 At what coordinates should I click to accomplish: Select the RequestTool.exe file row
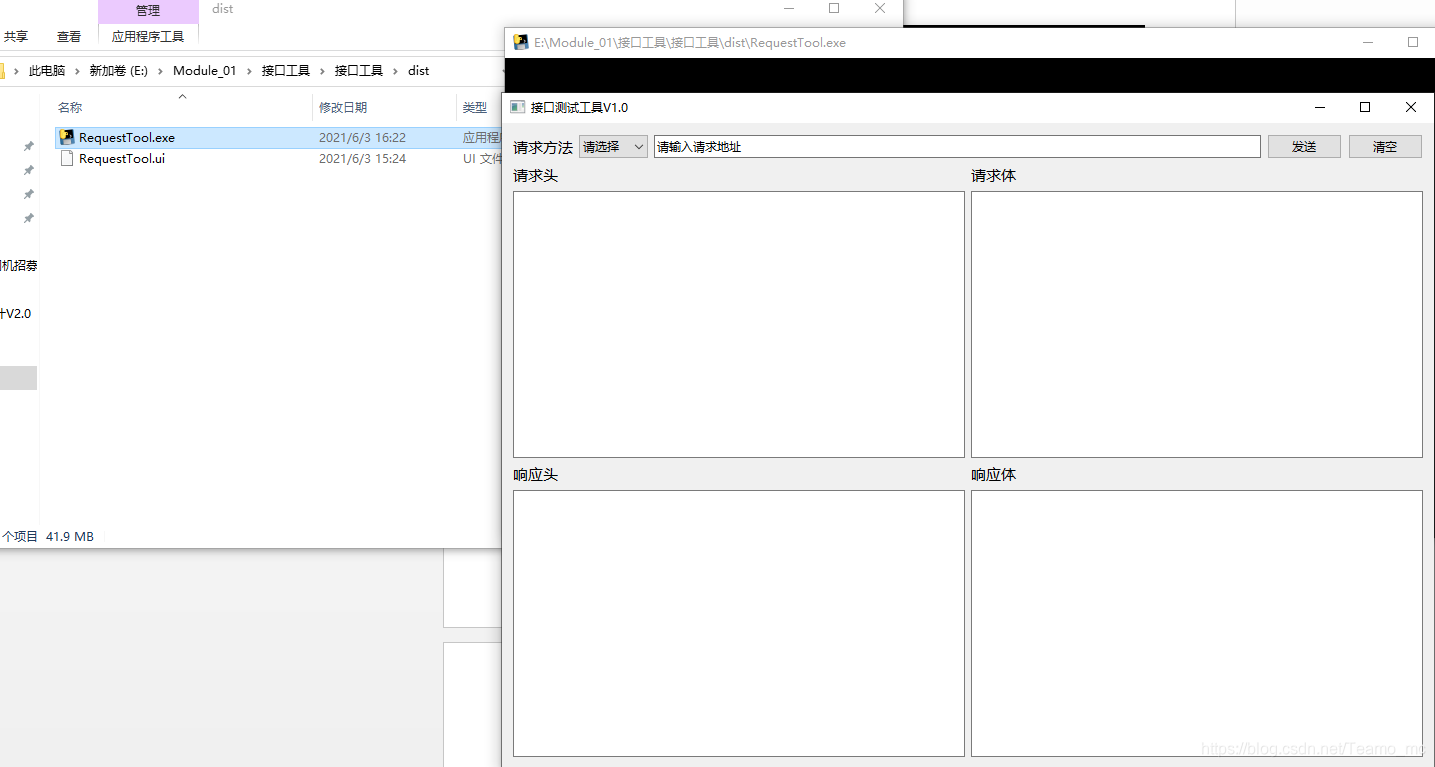click(x=278, y=138)
